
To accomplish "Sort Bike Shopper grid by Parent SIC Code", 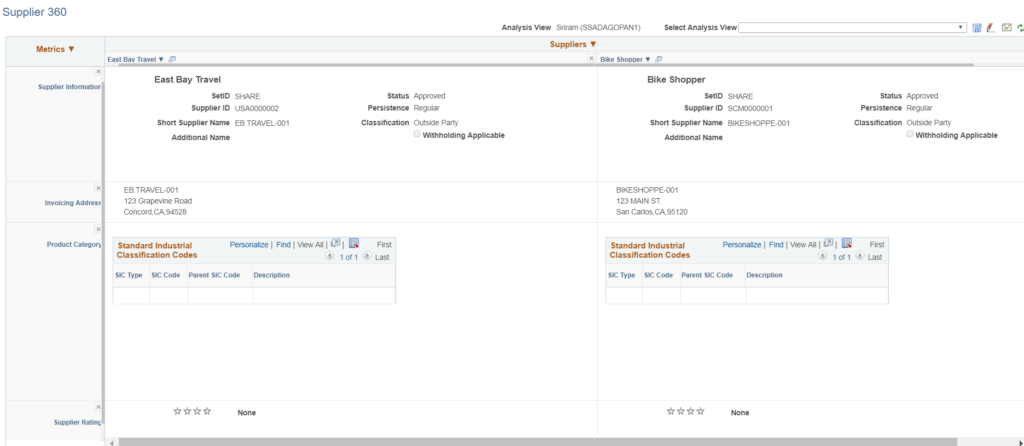I will [x=707, y=275].
